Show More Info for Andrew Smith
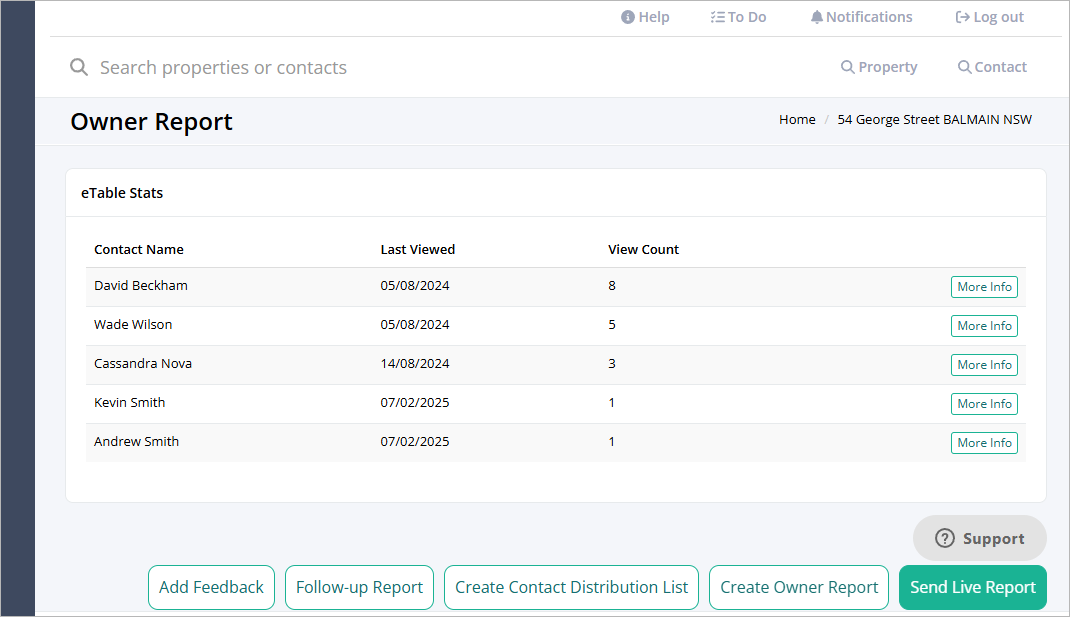 [x=984, y=442]
